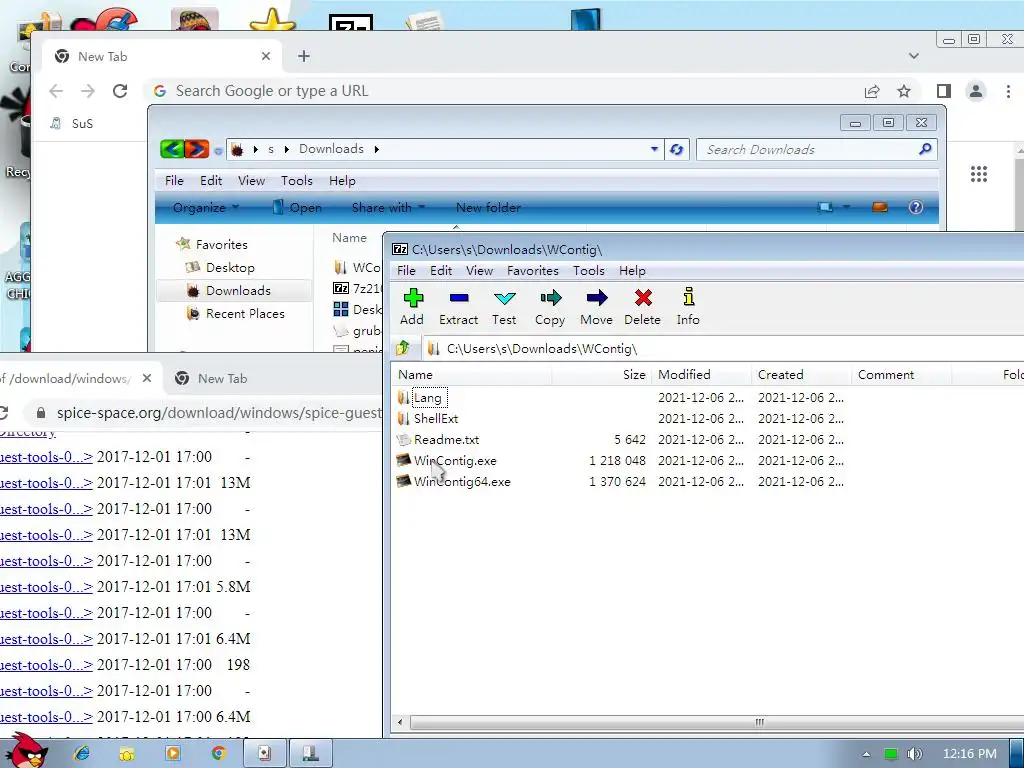This screenshot has width=1024, height=768.
Task: Open 7-Zip View menu
Action: tap(479, 270)
